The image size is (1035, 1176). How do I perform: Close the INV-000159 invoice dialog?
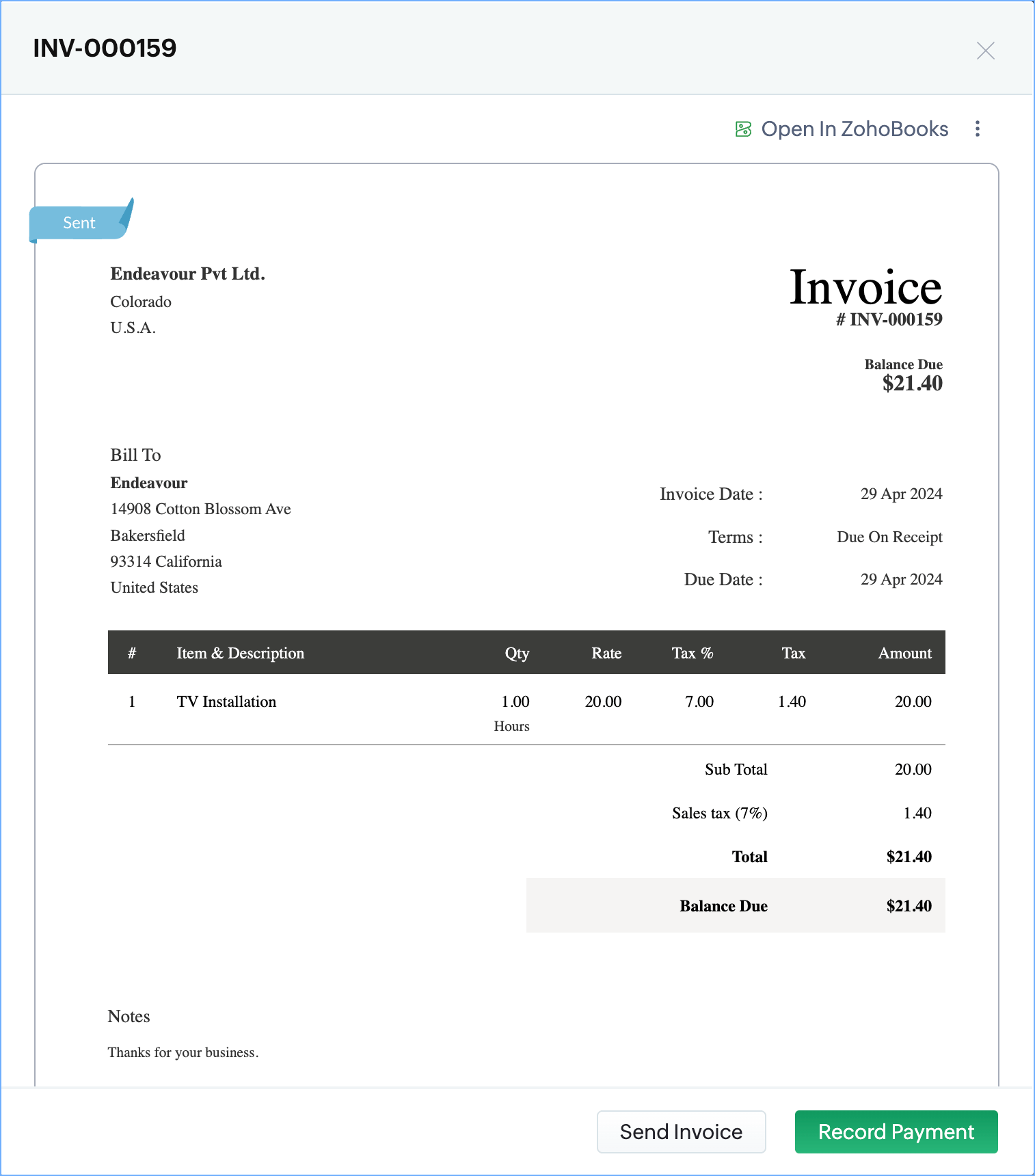click(x=985, y=51)
